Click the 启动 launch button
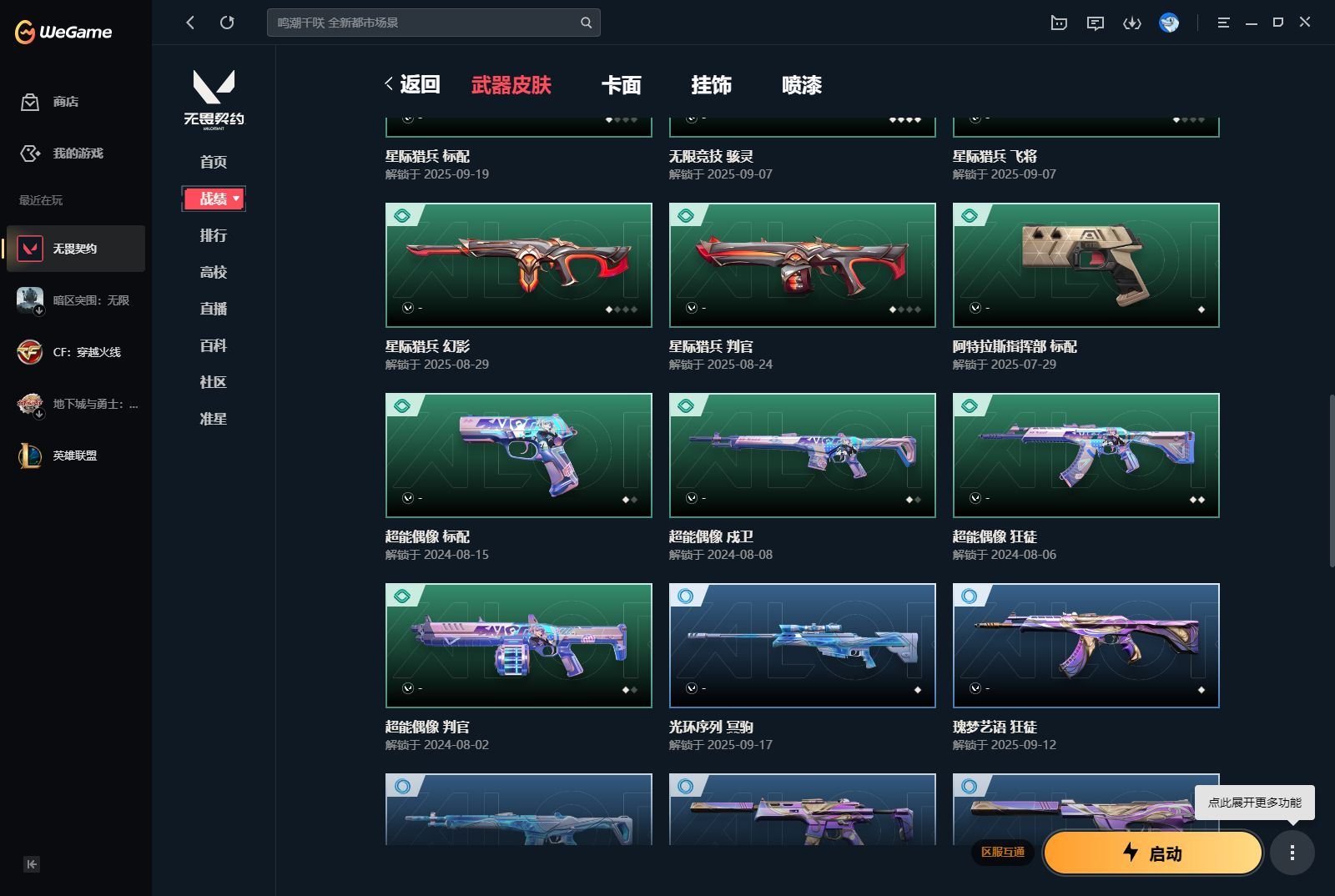Viewport: 1335px width, 896px height. 1153,853
